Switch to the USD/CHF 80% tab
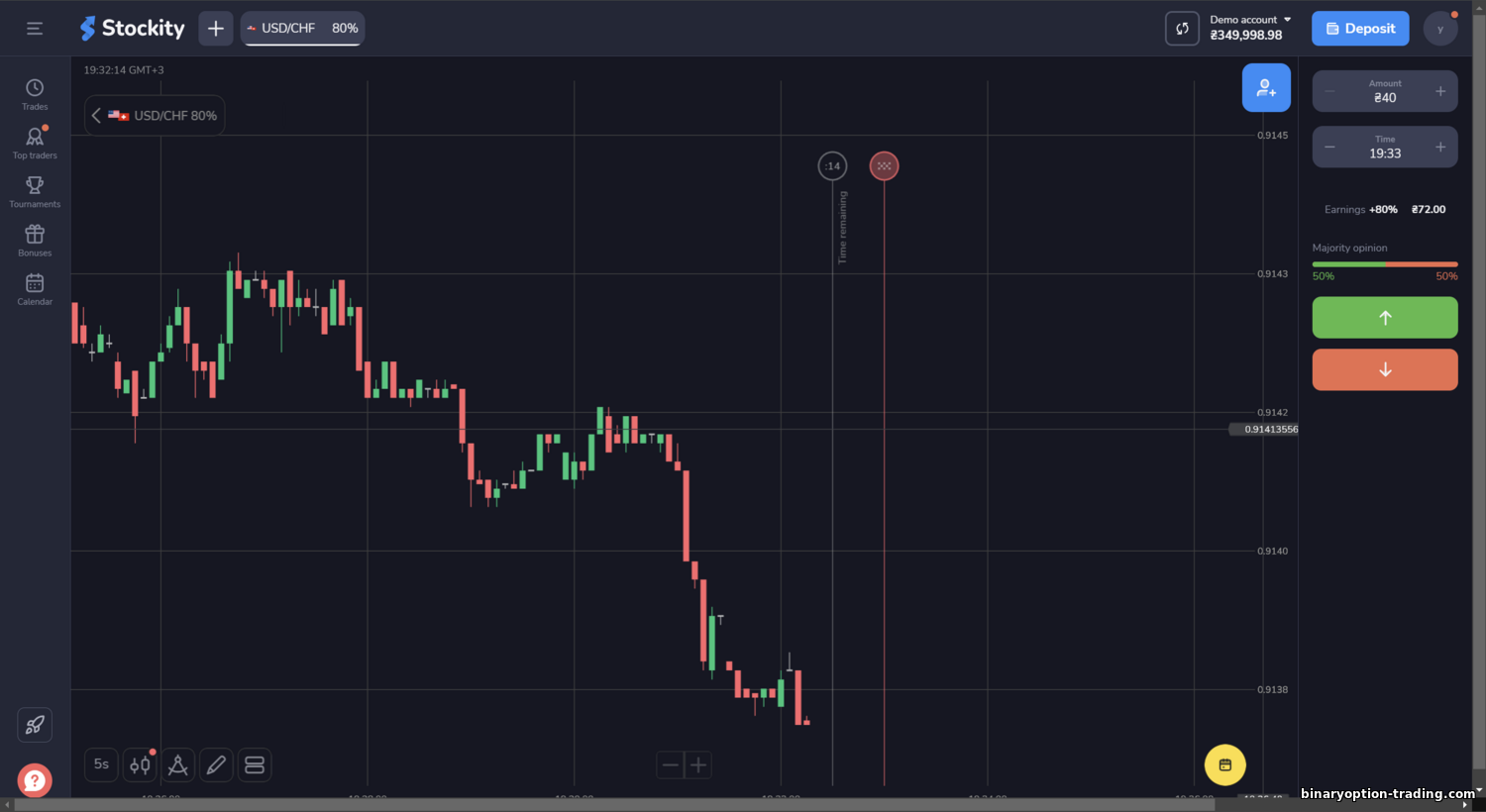This screenshot has height=812, width=1486. click(x=302, y=29)
